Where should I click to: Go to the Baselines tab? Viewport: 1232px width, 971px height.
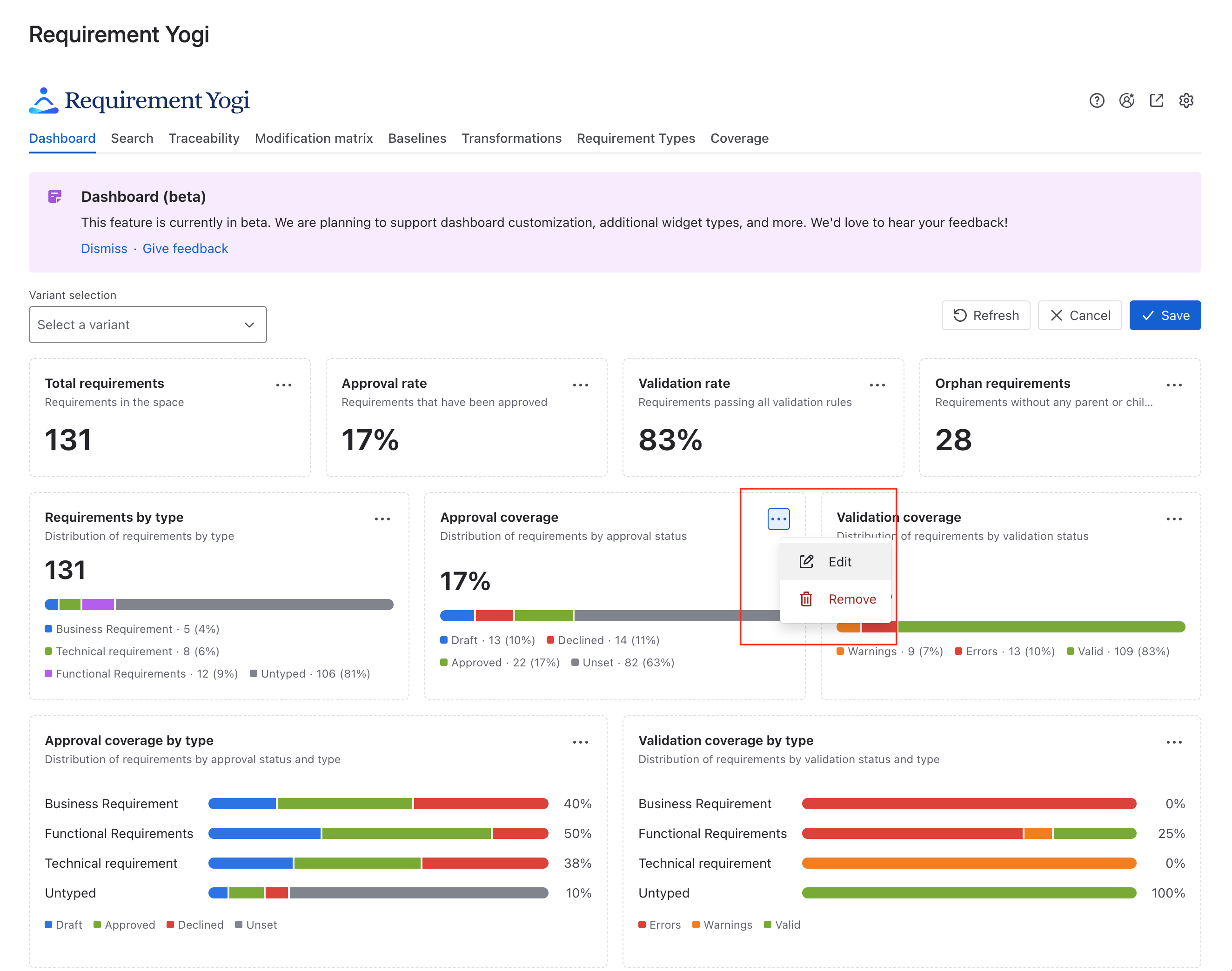417,138
